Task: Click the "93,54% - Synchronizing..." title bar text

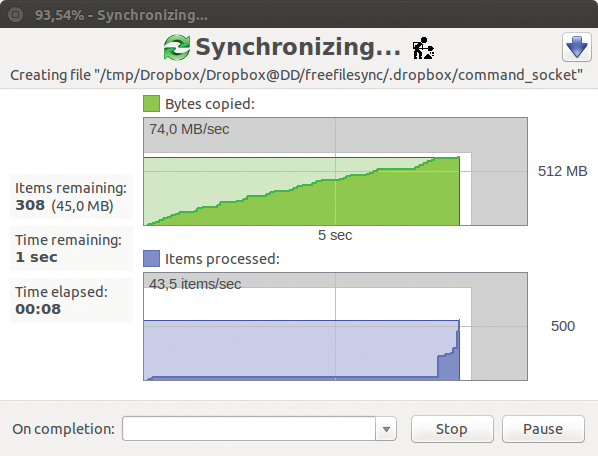Action: tap(121, 15)
